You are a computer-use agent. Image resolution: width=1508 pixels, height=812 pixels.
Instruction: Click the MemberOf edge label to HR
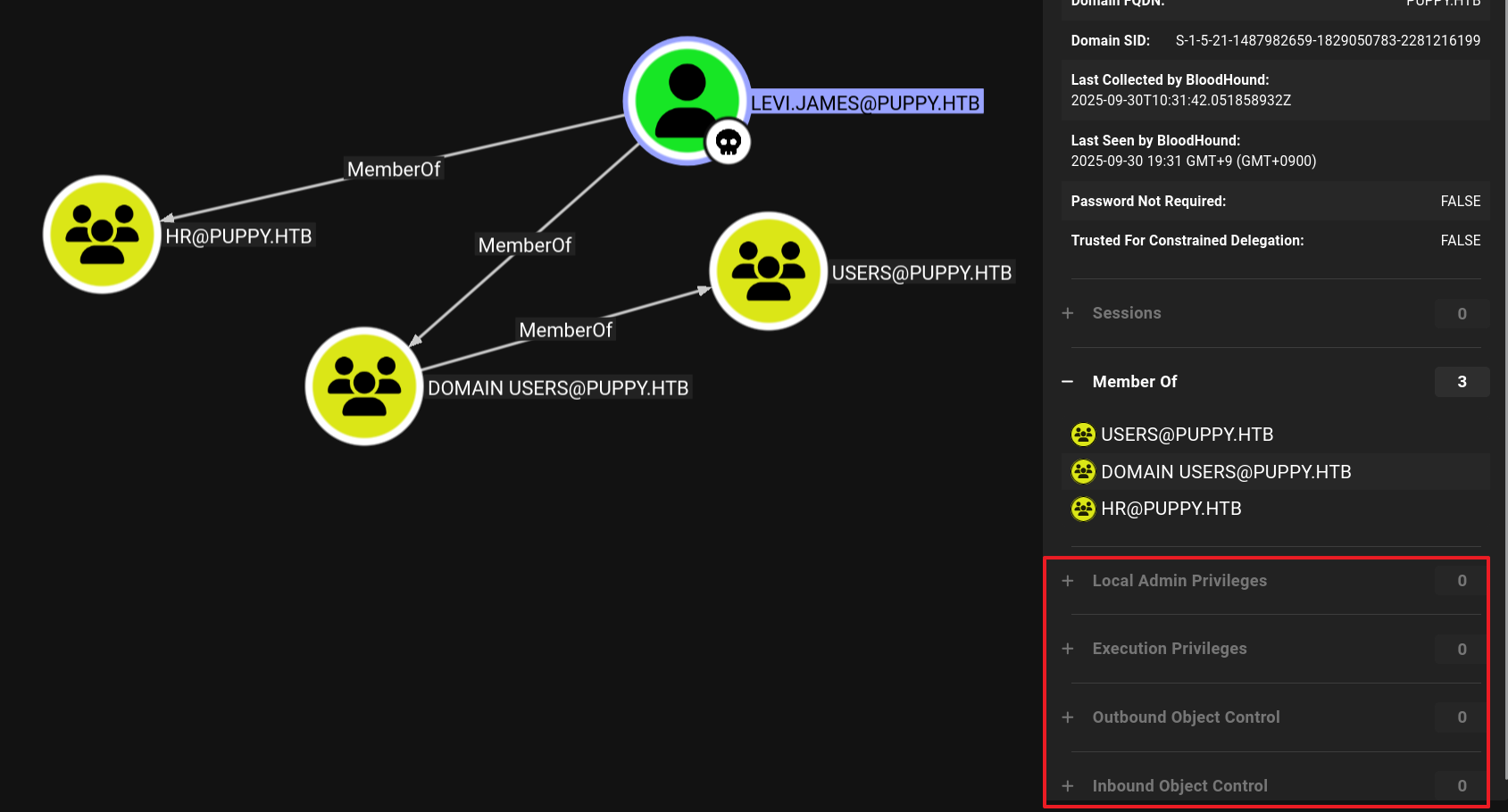tap(393, 170)
